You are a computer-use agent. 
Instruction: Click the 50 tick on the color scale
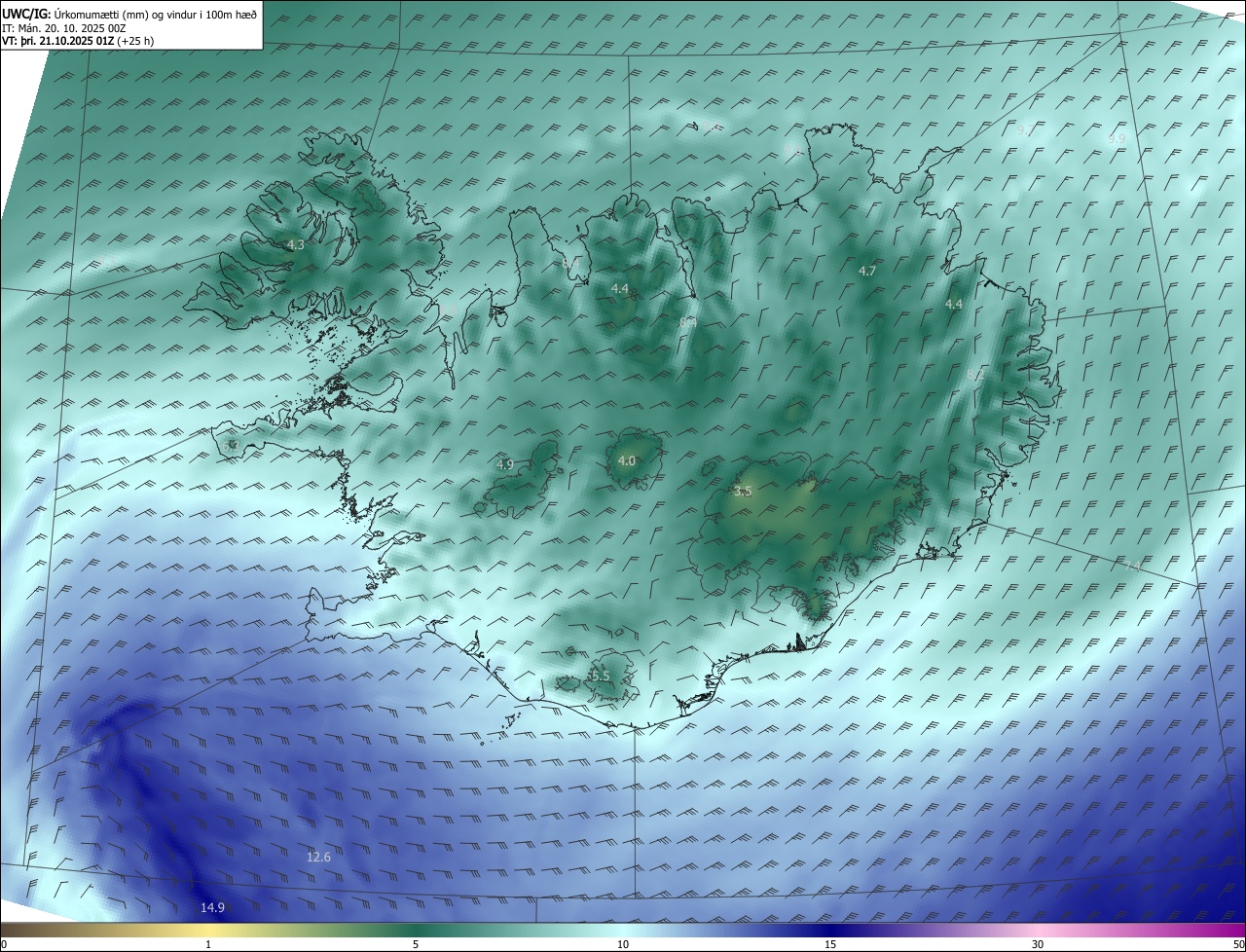click(1238, 944)
